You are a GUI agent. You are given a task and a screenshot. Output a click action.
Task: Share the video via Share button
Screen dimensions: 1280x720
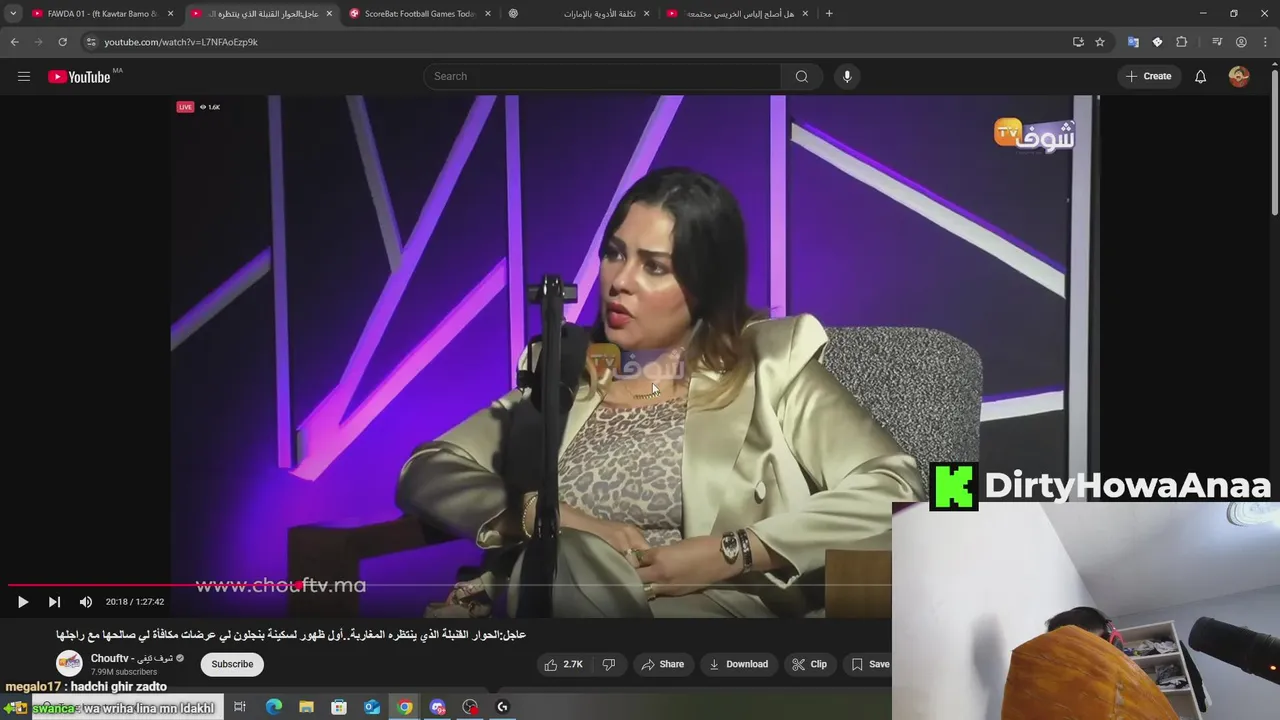point(663,664)
